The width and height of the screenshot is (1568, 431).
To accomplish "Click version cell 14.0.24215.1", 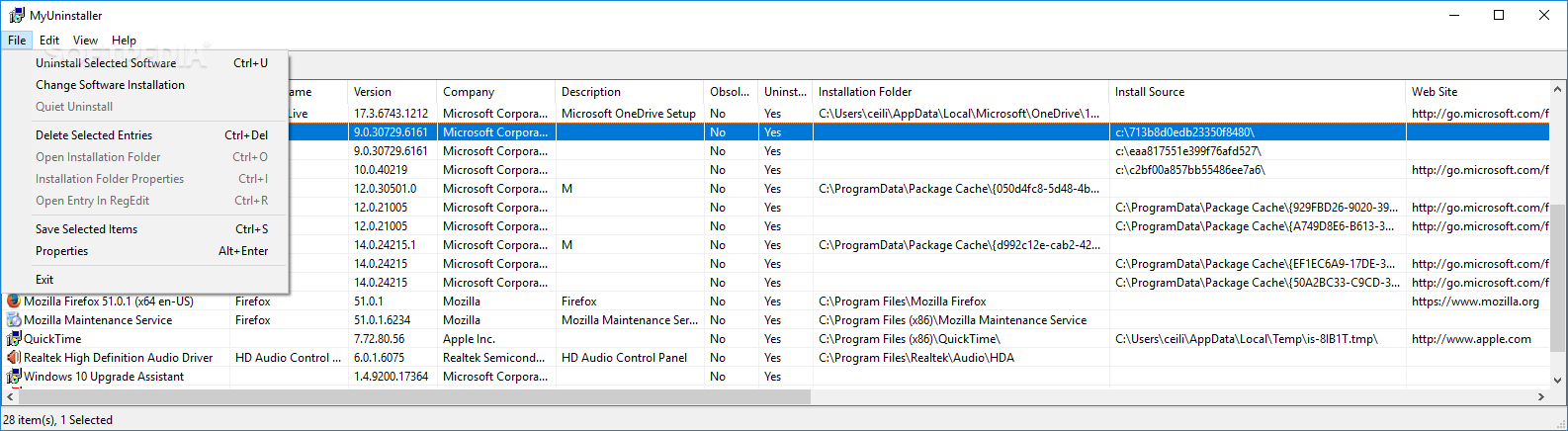I will click(386, 245).
